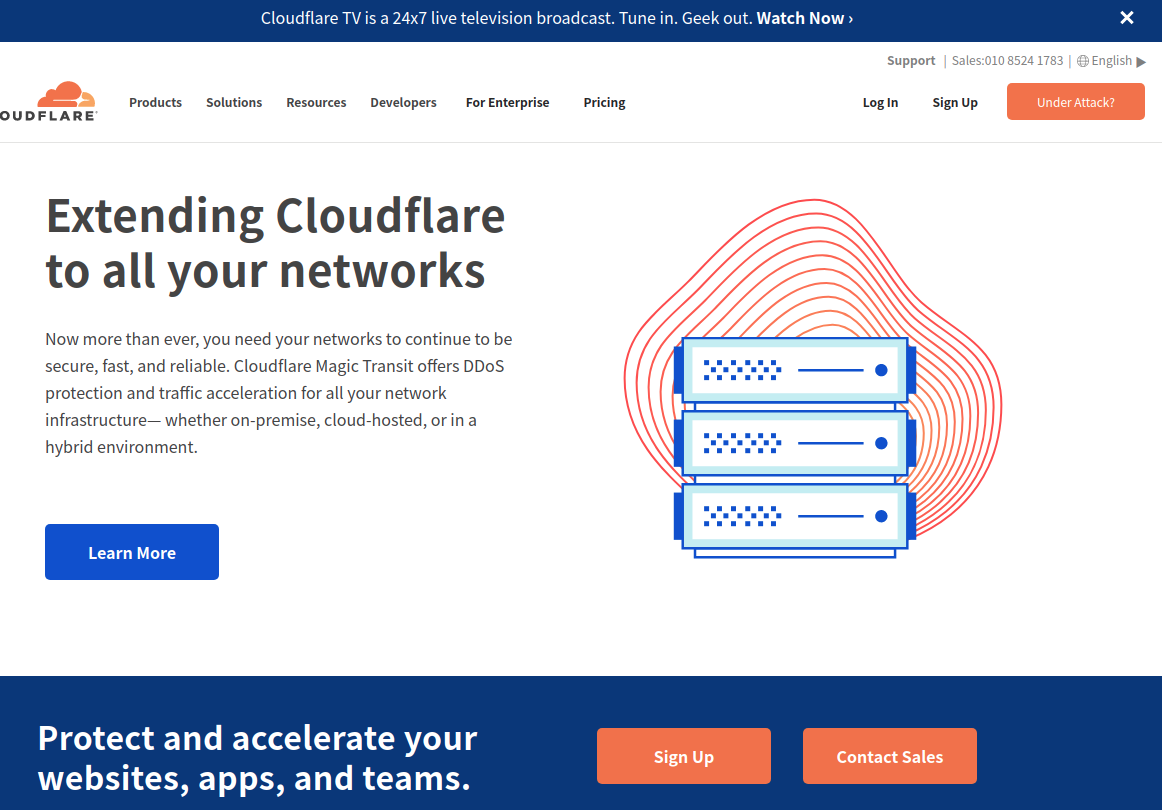This screenshot has height=810, width=1162.
Task: Click the Contact Sales button
Action: click(x=889, y=756)
